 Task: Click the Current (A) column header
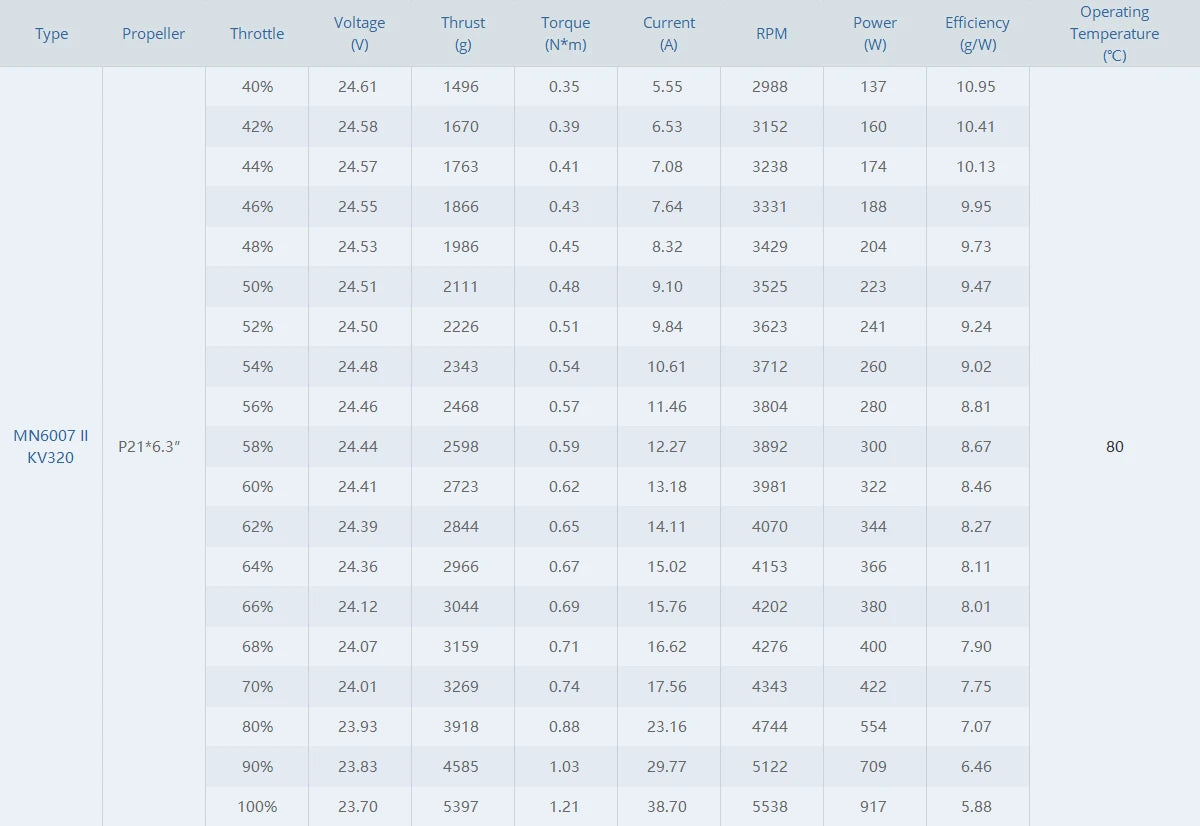coord(669,34)
